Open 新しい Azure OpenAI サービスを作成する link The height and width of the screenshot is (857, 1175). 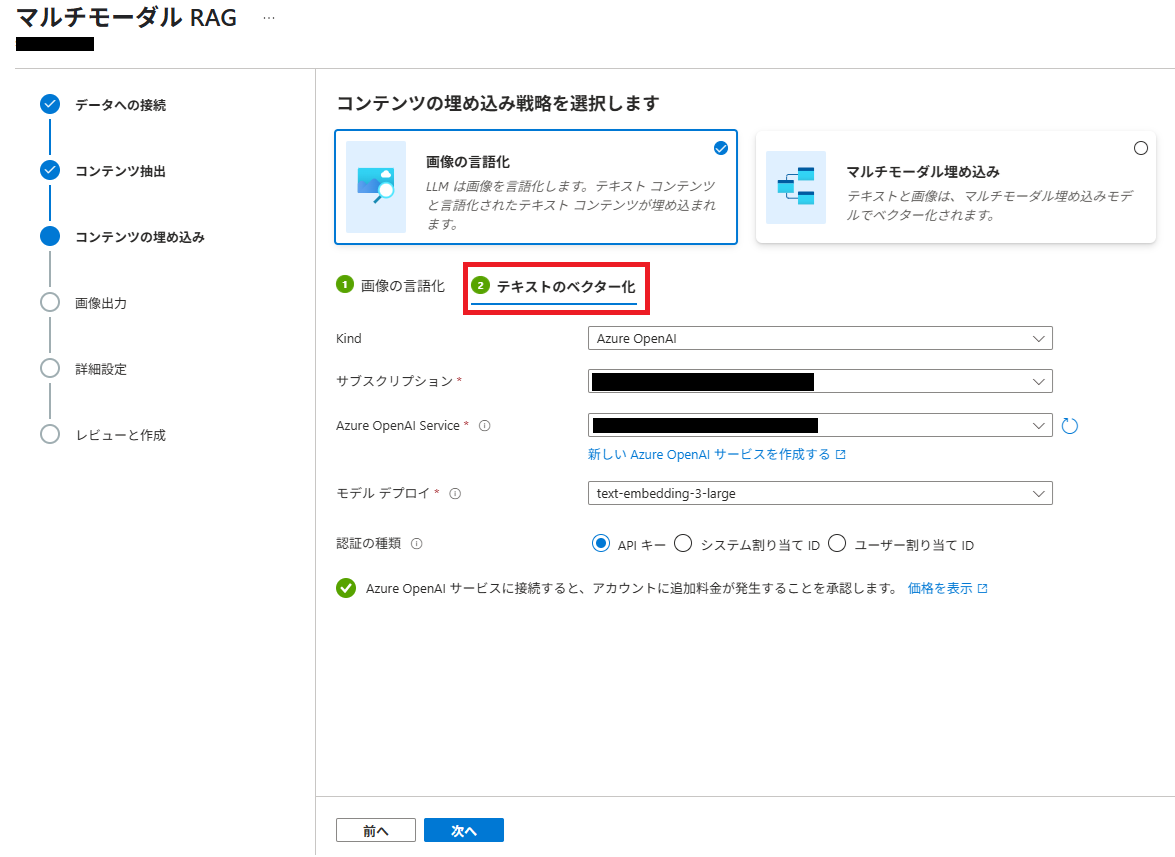click(x=709, y=455)
